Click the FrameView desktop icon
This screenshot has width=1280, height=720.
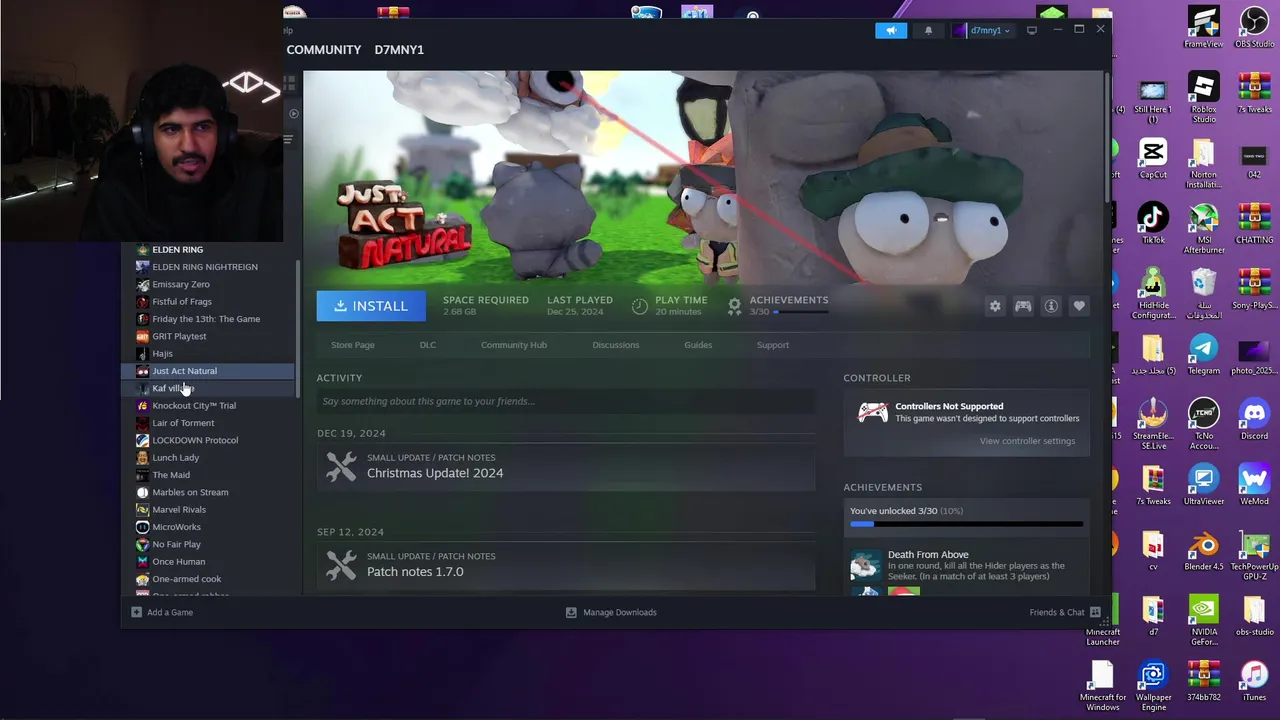click(1204, 28)
